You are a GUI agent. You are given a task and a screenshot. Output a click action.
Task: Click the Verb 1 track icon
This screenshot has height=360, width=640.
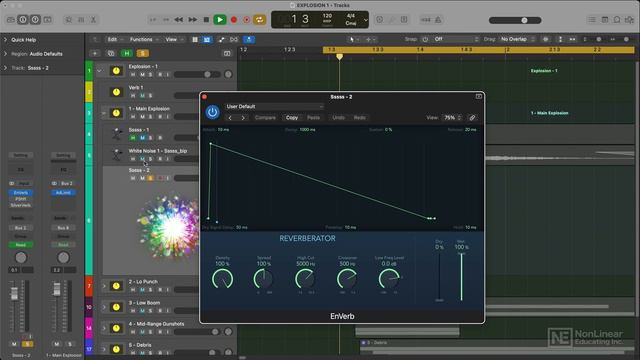tap(116, 92)
